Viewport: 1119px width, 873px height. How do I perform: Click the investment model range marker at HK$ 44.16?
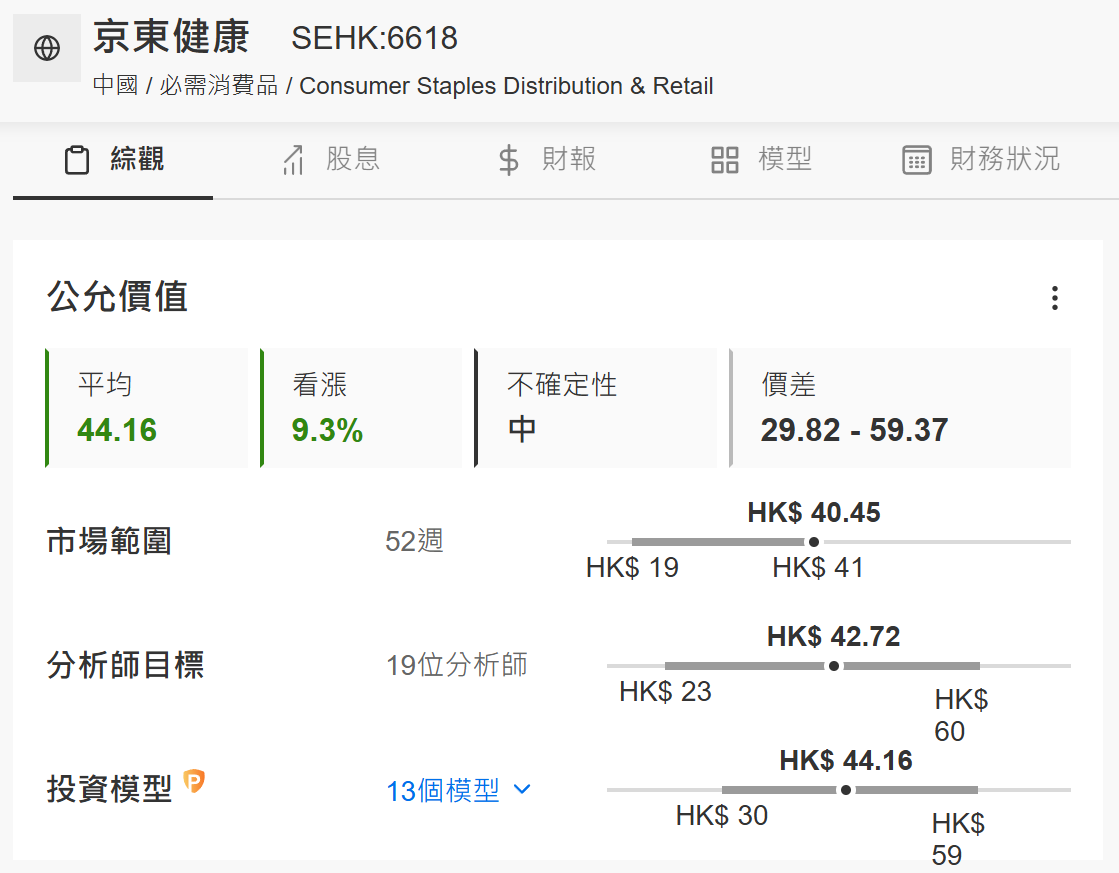click(x=846, y=790)
